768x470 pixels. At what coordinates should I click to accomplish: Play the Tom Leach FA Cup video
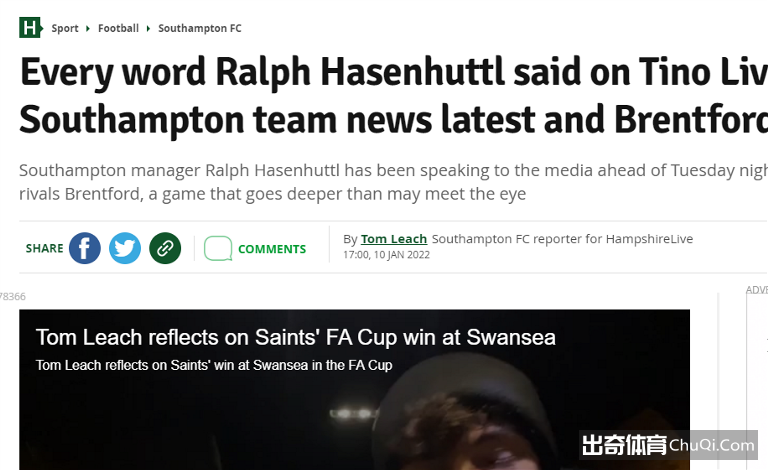click(x=355, y=390)
